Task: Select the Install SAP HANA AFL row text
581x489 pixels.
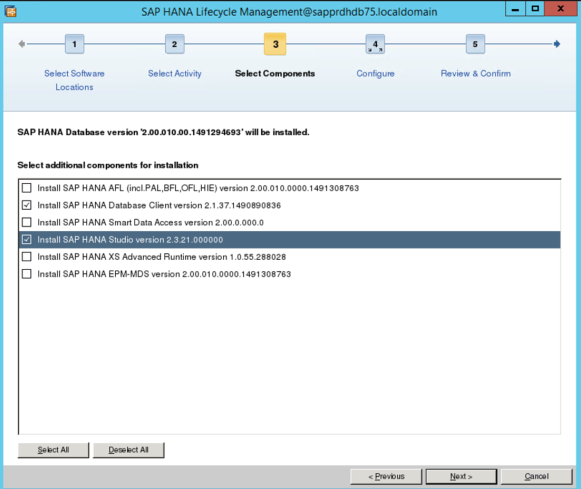Action: coord(198,188)
